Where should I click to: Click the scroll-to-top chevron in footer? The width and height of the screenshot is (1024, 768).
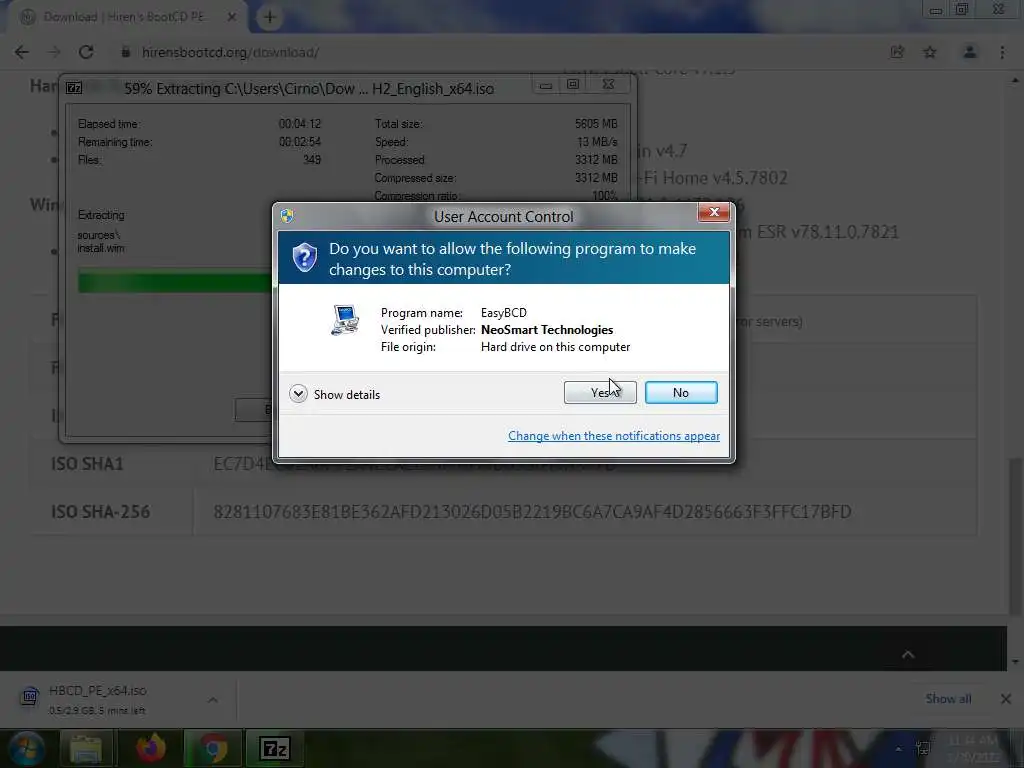point(908,654)
